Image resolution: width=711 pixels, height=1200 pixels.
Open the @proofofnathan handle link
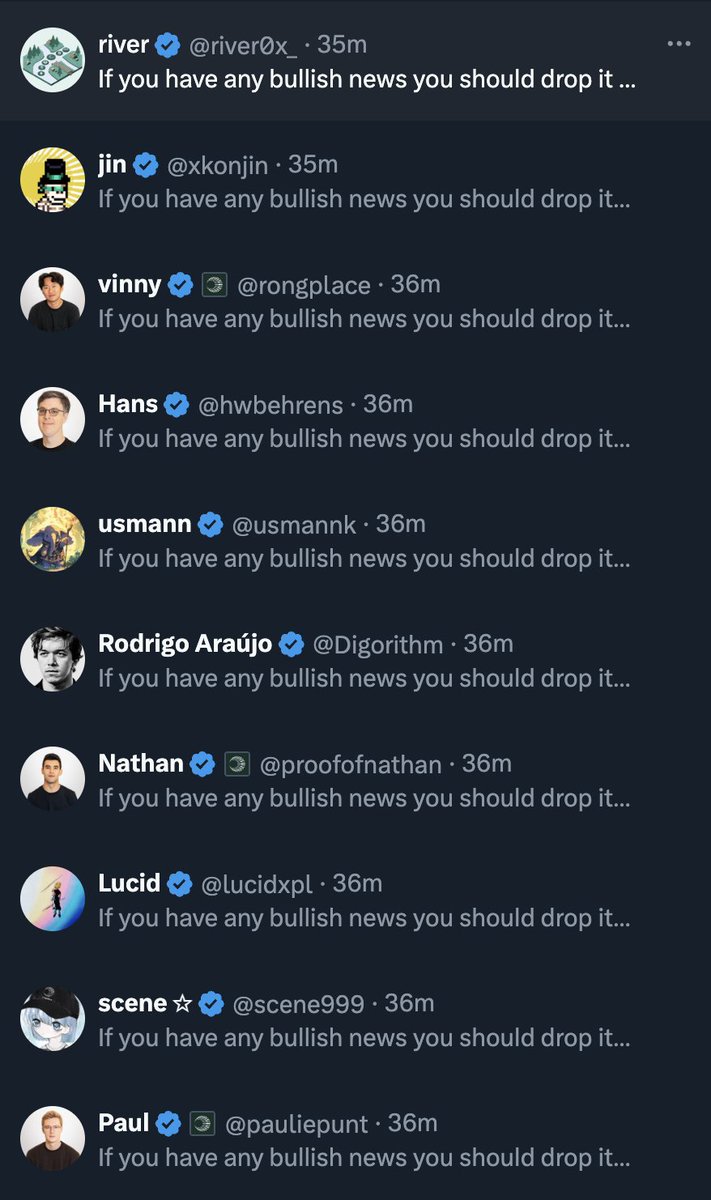(350, 765)
